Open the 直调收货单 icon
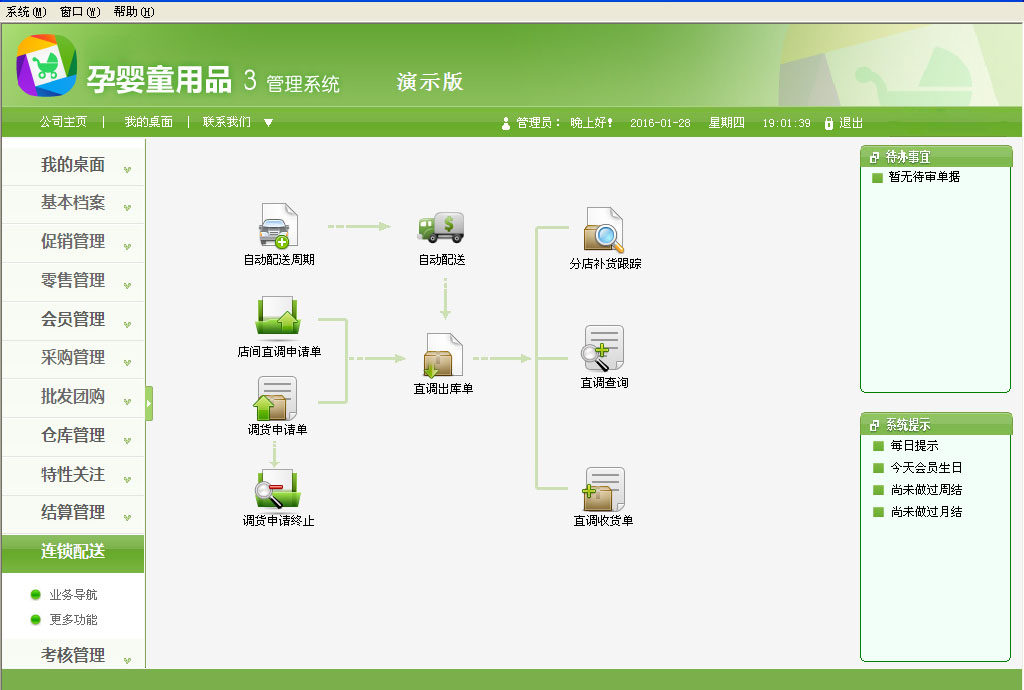The width and height of the screenshot is (1024, 690). [603, 490]
